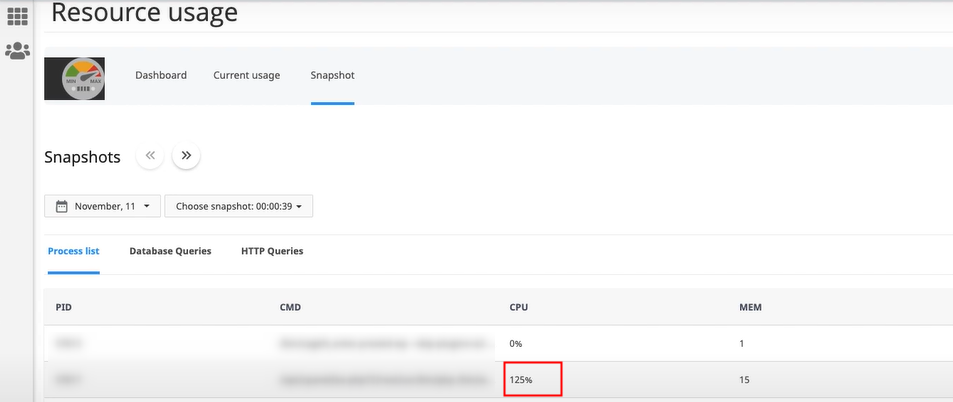Open the apps grid icon in sidebar
953x402 pixels.
pyautogui.click(x=17, y=16)
